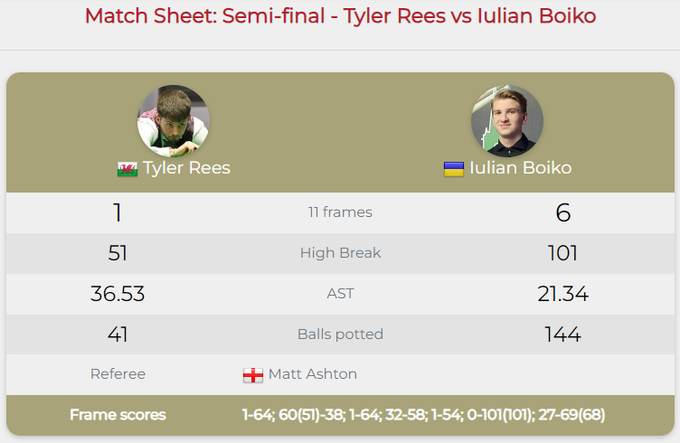Screen dimensions: 680x443
Task: Click Rees's AST value 36.53
Action: (x=118, y=294)
